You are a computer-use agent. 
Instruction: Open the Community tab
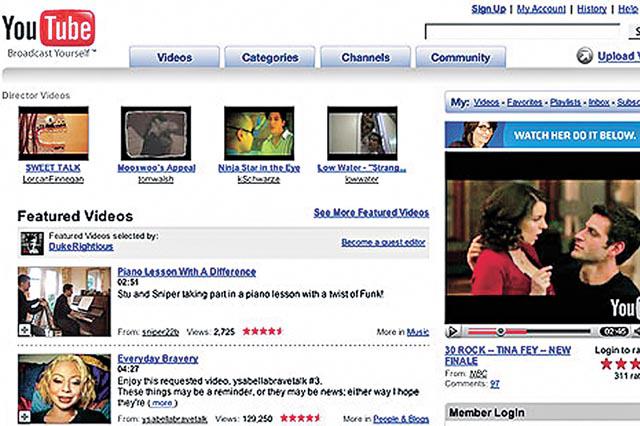(460, 57)
